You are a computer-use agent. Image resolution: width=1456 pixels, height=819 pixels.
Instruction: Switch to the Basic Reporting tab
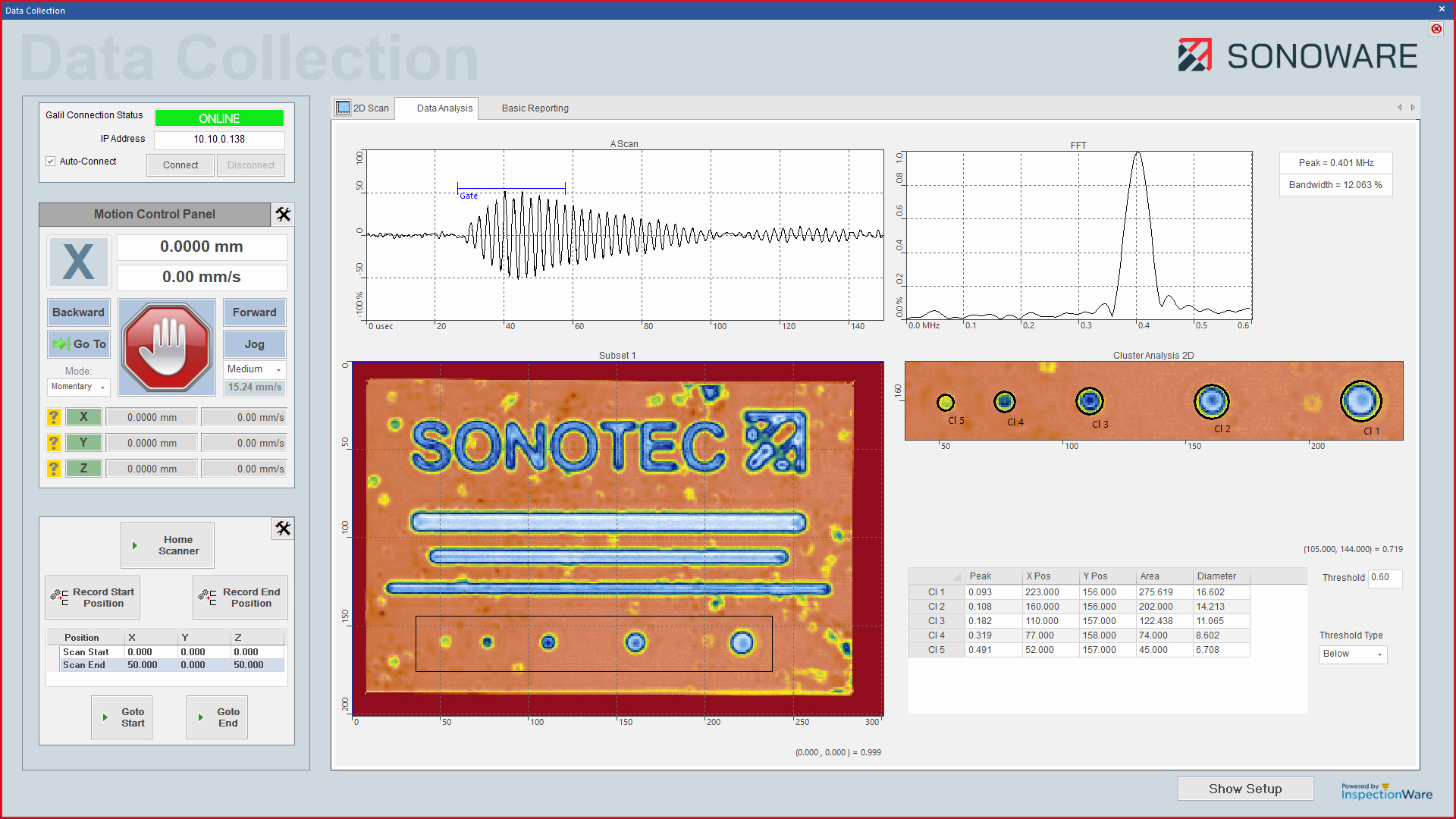[x=535, y=108]
